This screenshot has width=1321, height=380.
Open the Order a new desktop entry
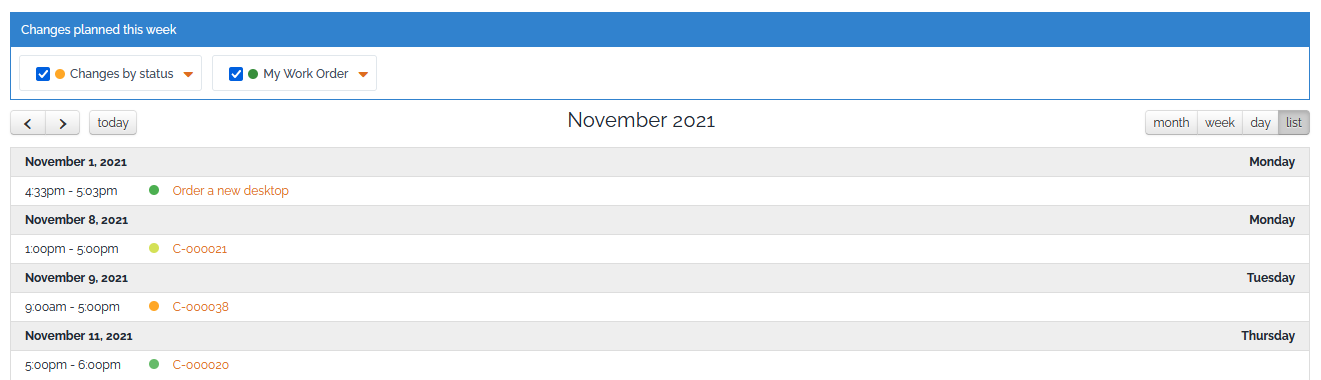231,190
